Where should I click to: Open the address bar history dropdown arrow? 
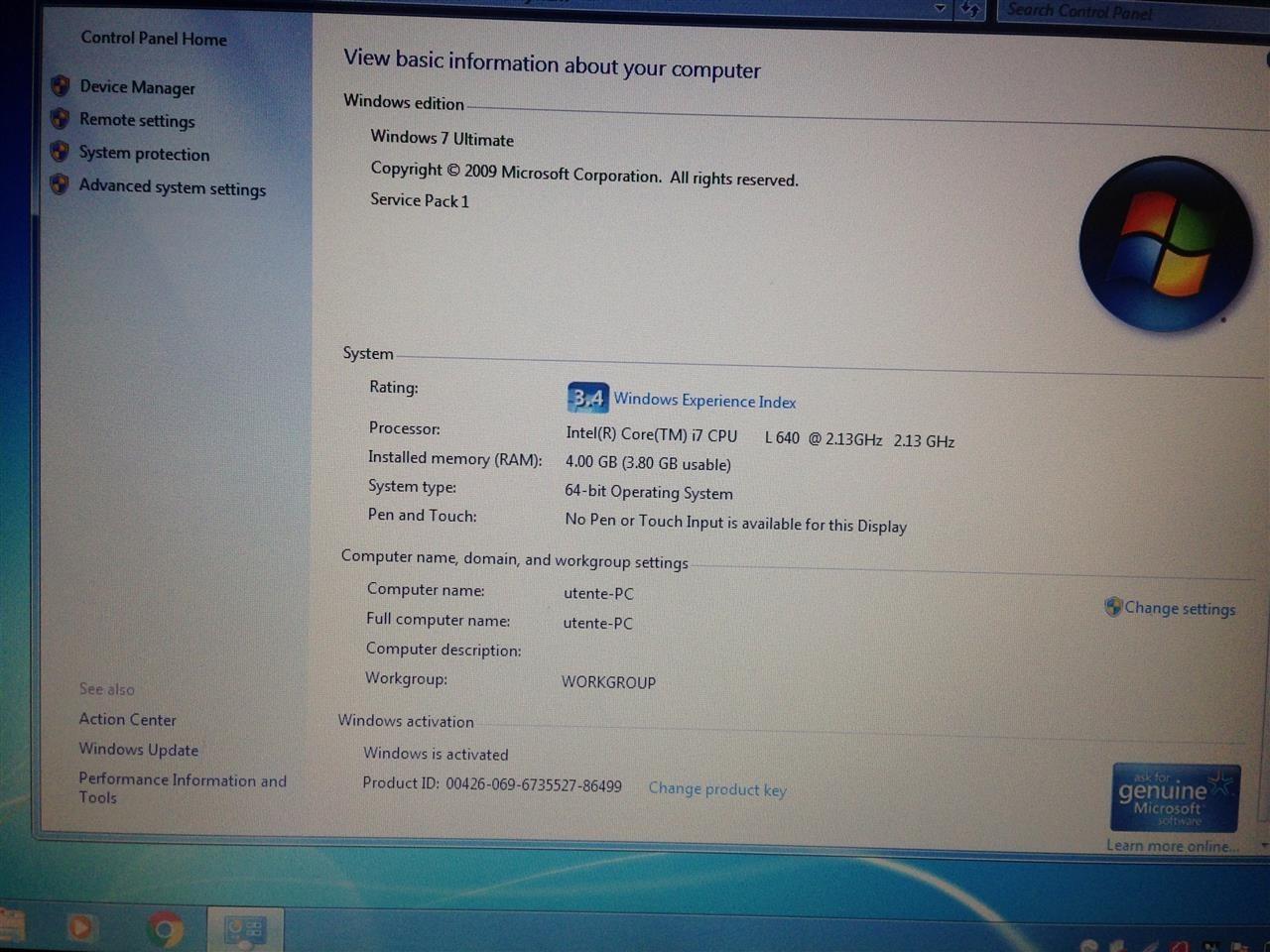(940, 8)
